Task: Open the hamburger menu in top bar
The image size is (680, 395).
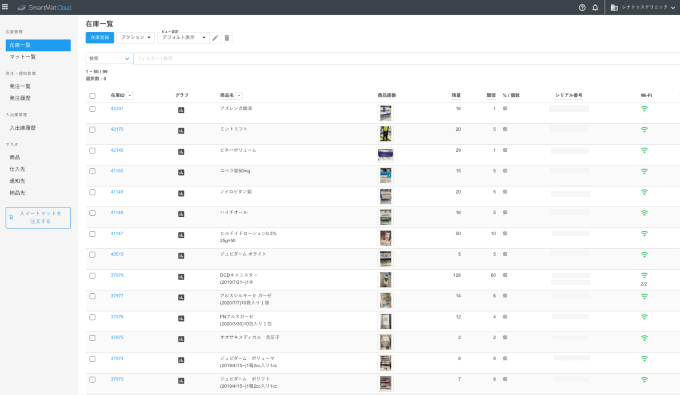Action: (5, 7)
